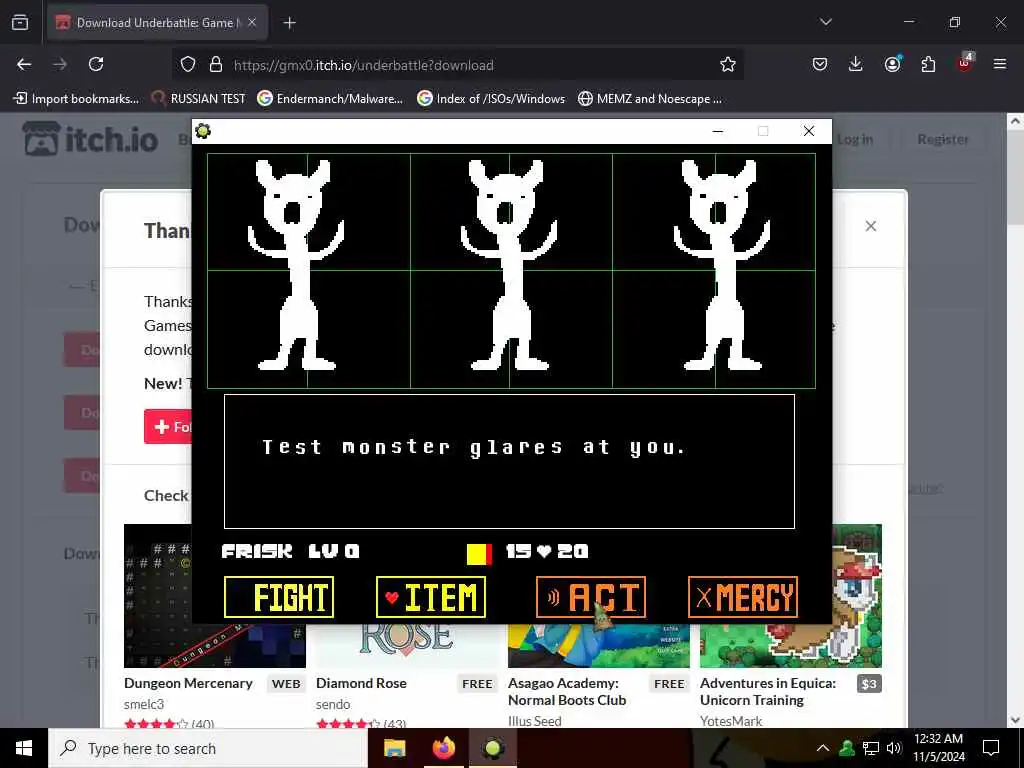Click the game window's flower icon
The height and width of the screenshot is (768, 1024).
coord(203,131)
